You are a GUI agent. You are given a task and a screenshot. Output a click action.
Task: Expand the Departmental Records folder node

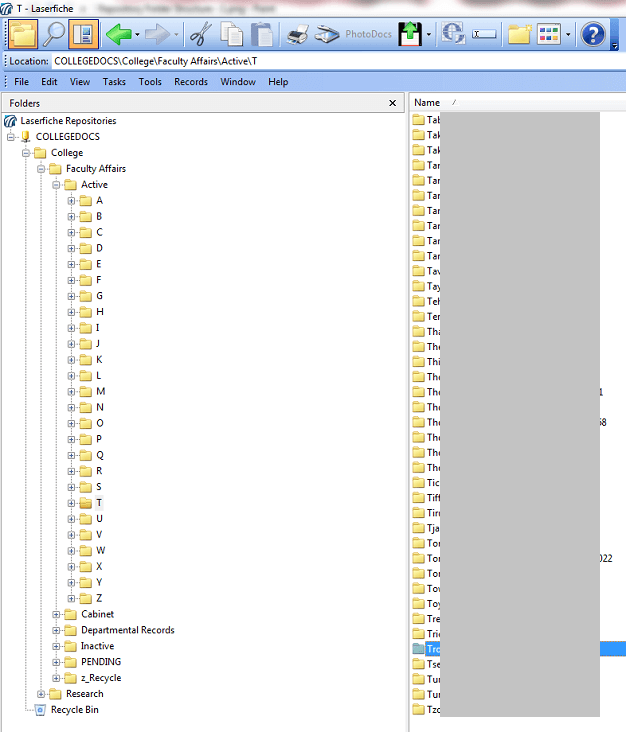coord(56,631)
